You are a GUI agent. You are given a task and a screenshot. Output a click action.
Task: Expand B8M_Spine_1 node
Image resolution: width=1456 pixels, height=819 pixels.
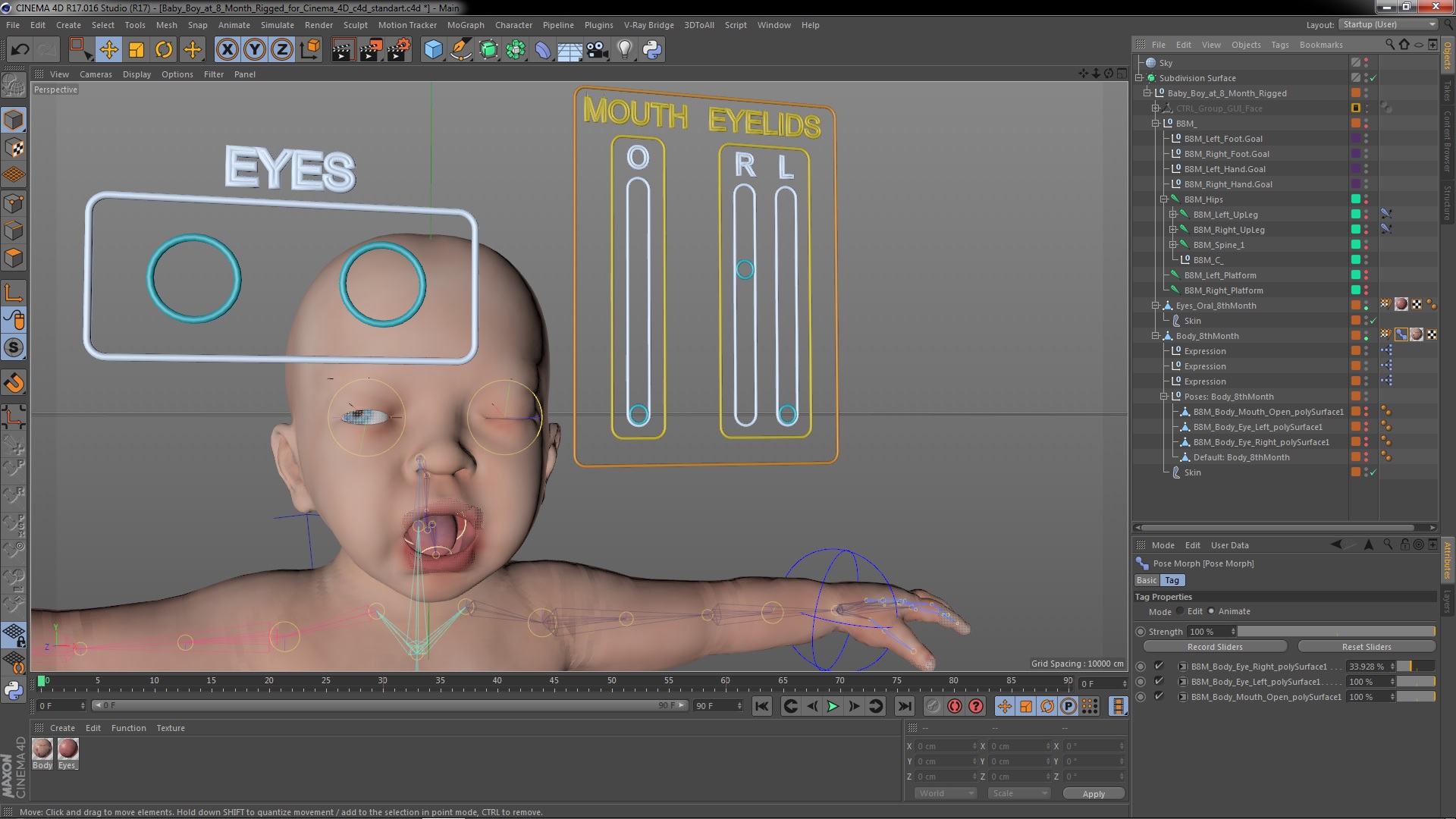click(x=1172, y=245)
